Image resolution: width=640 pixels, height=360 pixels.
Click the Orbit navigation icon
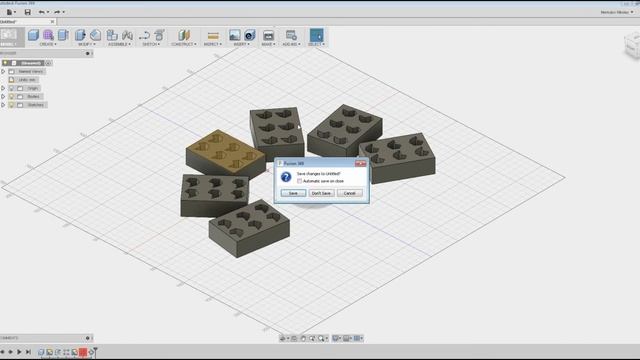click(282, 338)
